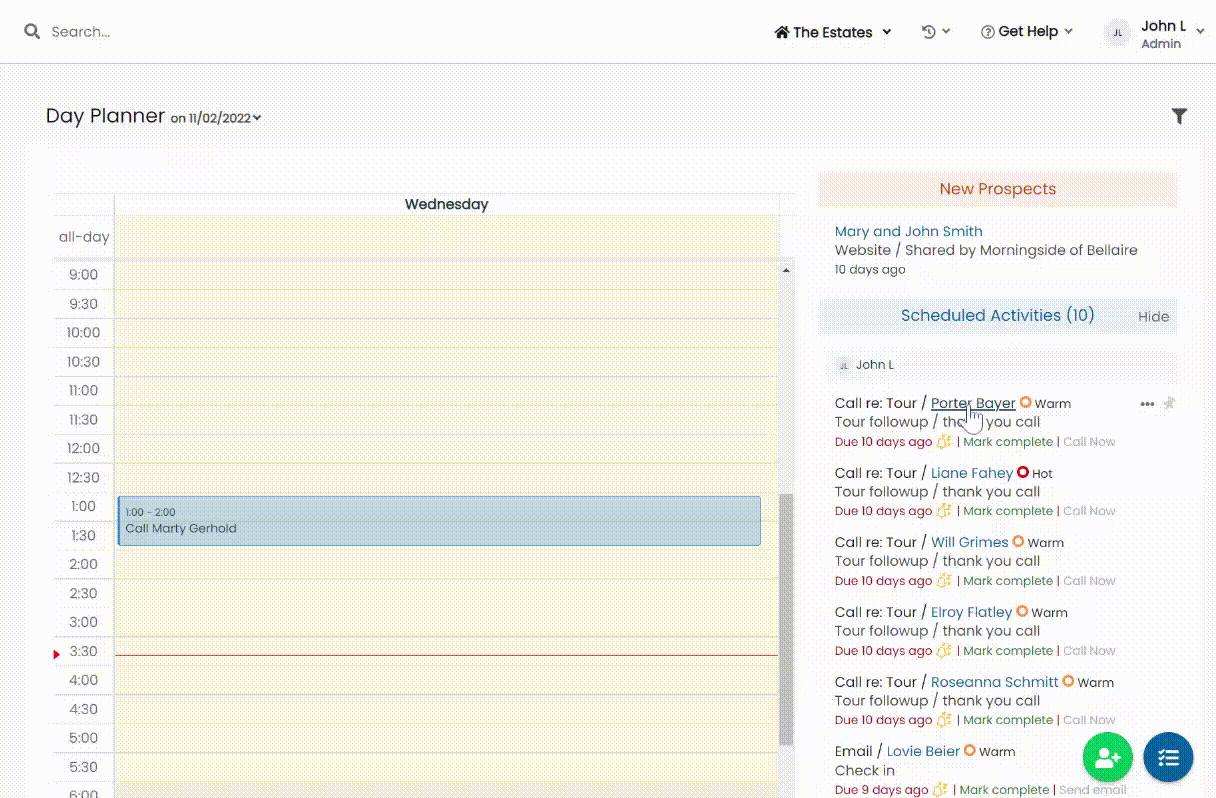The height and width of the screenshot is (798, 1216).
Task: Click the home icon beside The Estates
Action: tap(782, 32)
